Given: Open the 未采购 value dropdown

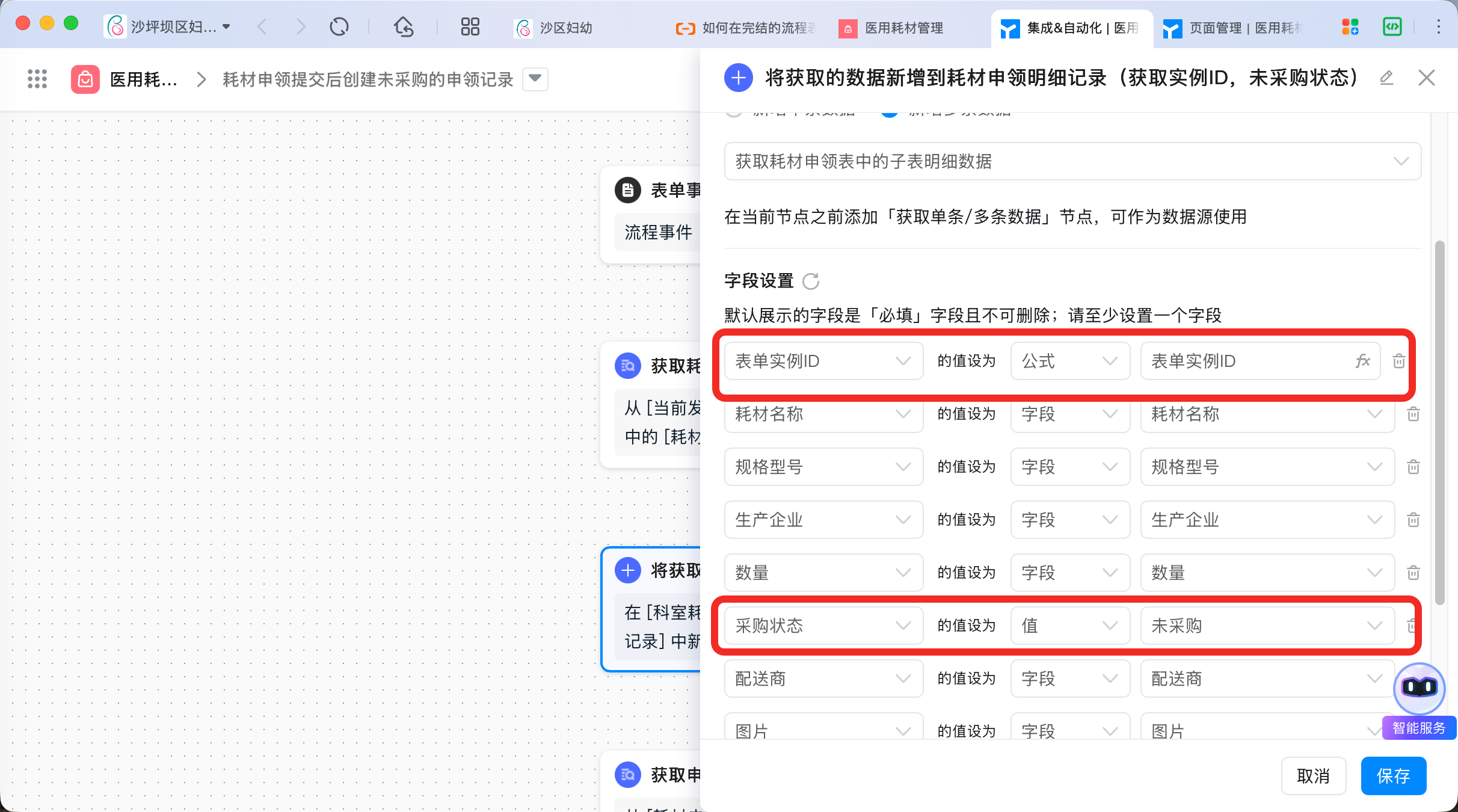Looking at the screenshot, I should click(1267, 626).
